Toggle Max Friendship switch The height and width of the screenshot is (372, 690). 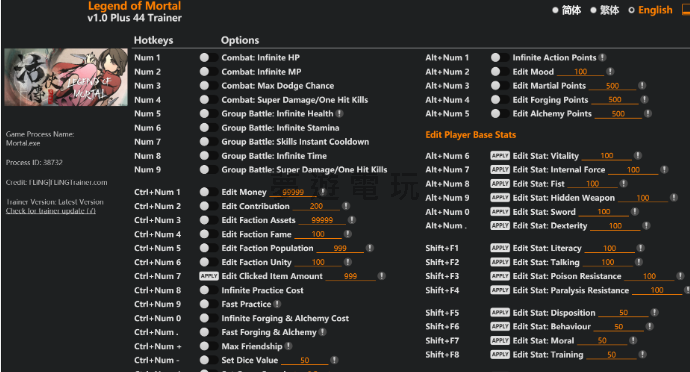point(208,346)
